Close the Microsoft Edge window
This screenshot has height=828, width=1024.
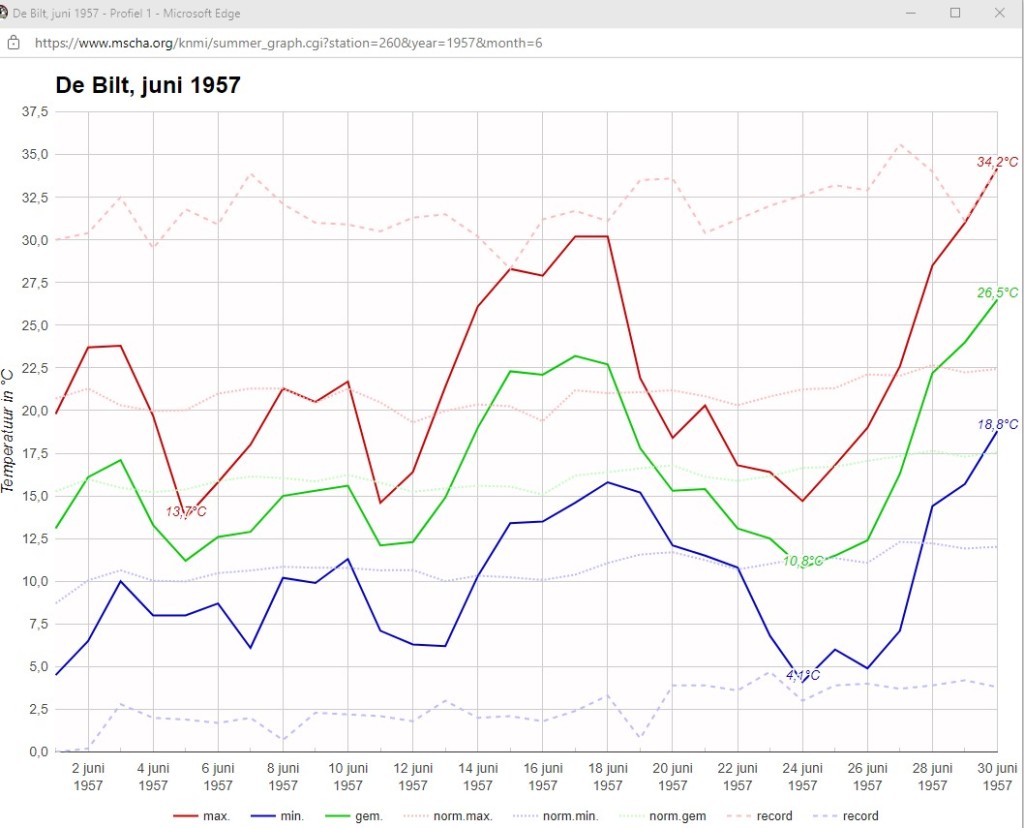pyautogui.click(x=999, y=13)
